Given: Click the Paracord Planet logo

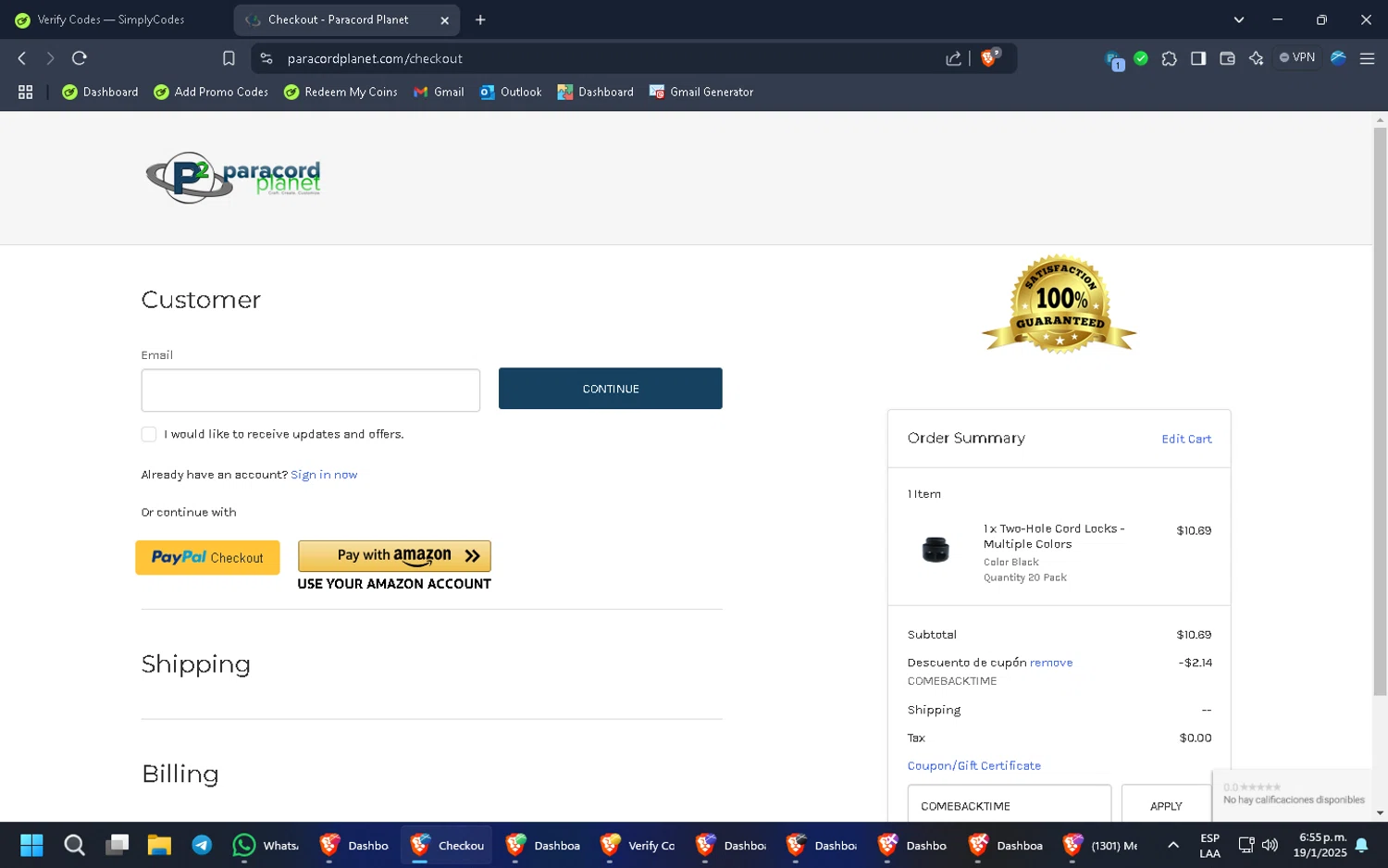Looking at the screenshot, I should (233, 177).
